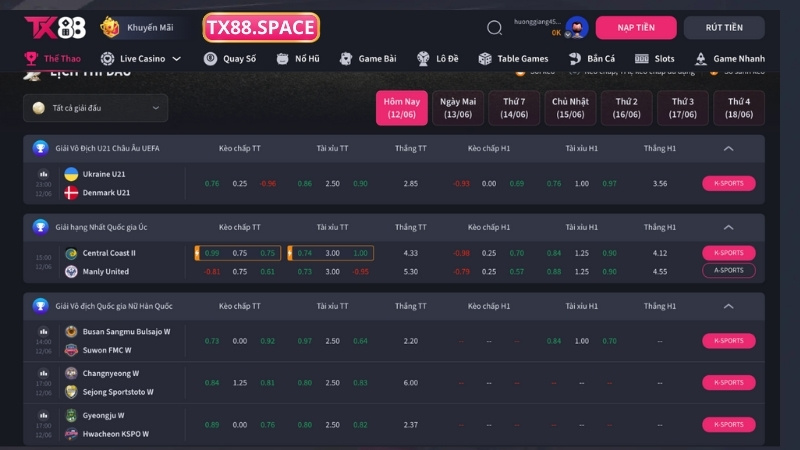The width and height of the screenshot is (800, 450).
Task: Click the TX88.SPACE banner button
Action: coord(261,28)
